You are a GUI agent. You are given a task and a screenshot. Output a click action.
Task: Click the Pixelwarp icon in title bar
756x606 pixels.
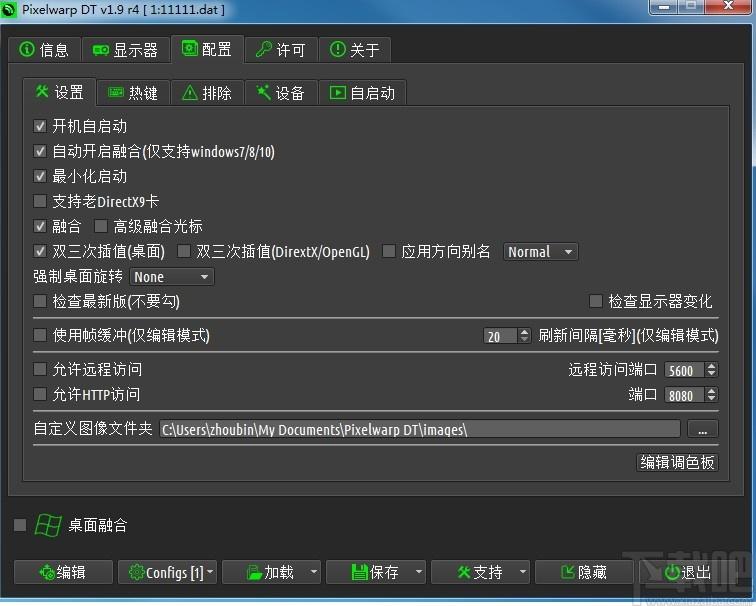click(x=10, y=10)
